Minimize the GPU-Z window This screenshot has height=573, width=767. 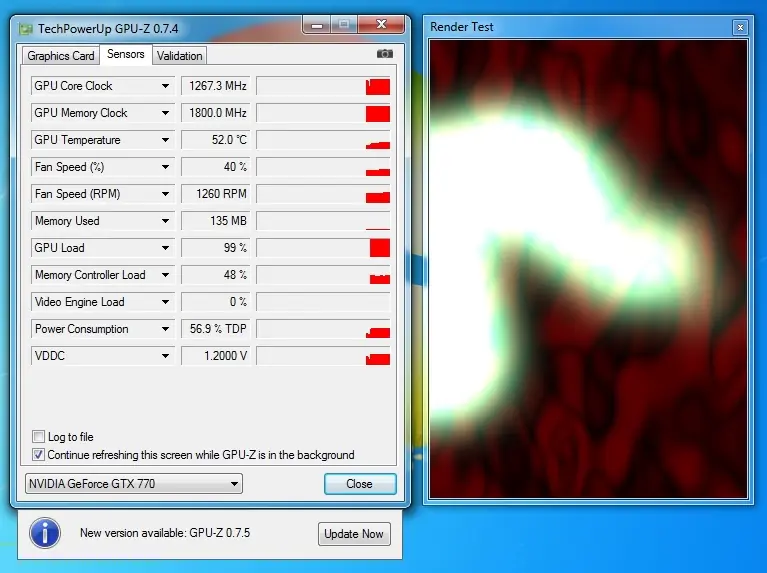point(317,24)
